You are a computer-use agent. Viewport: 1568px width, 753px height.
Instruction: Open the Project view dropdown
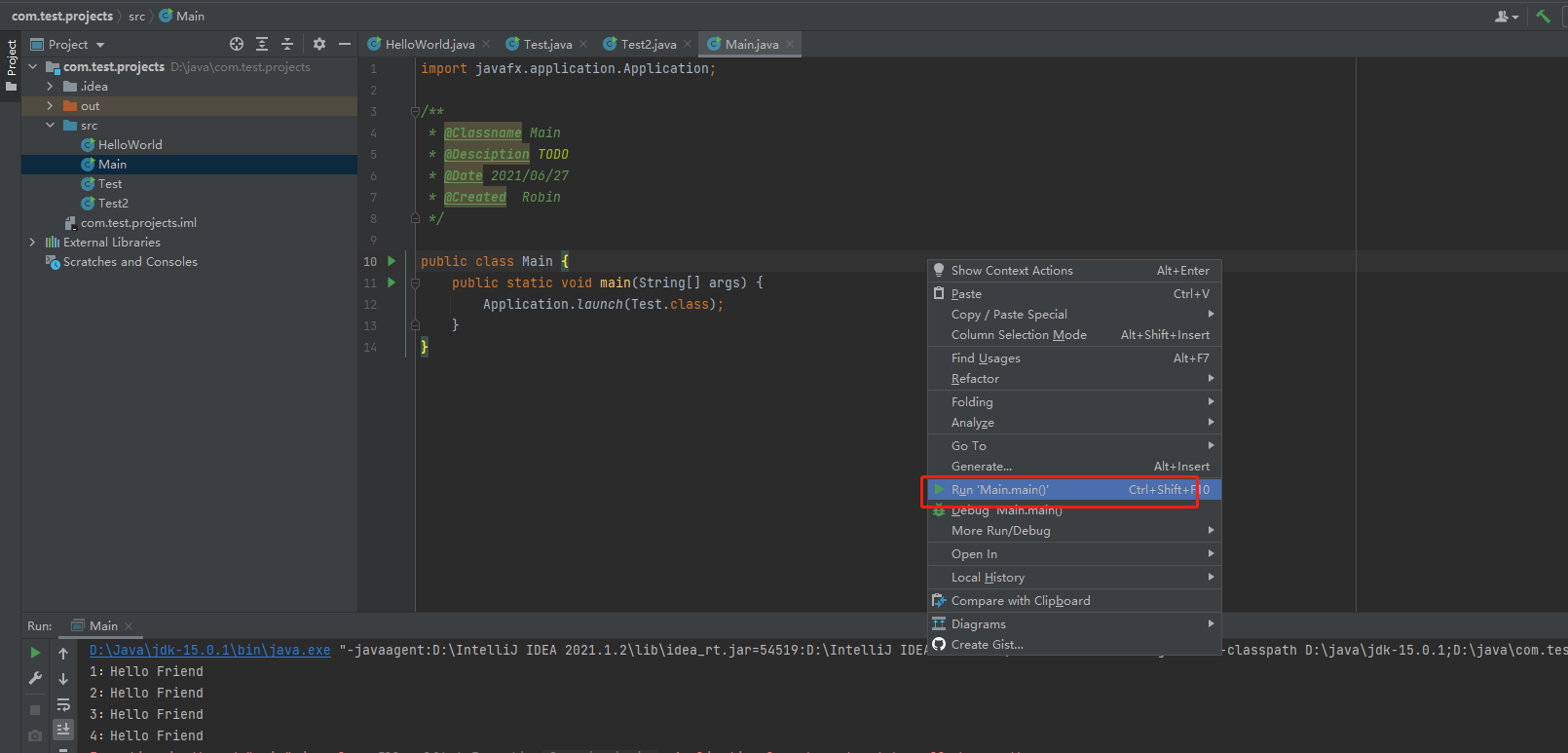(x=100, y=45)
